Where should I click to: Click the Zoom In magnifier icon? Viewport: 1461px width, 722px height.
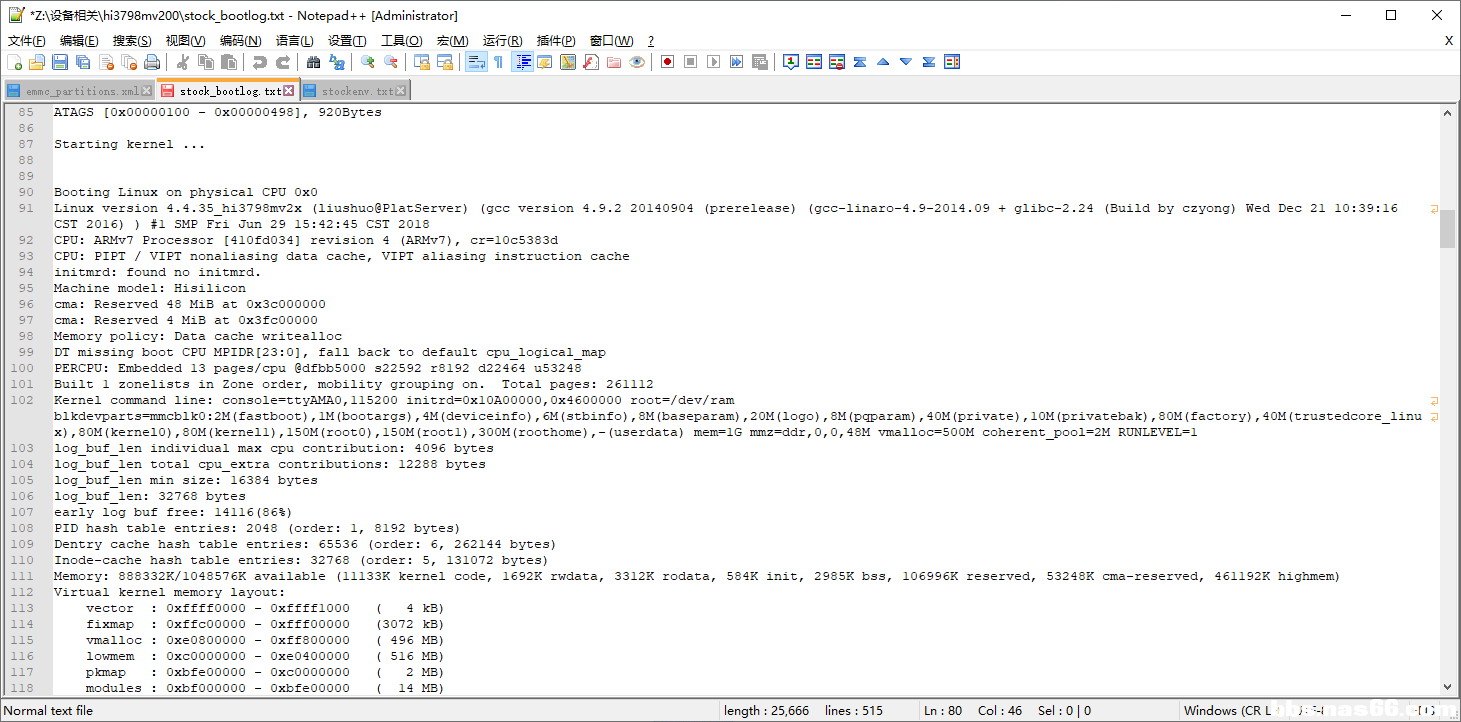(368, 62)
